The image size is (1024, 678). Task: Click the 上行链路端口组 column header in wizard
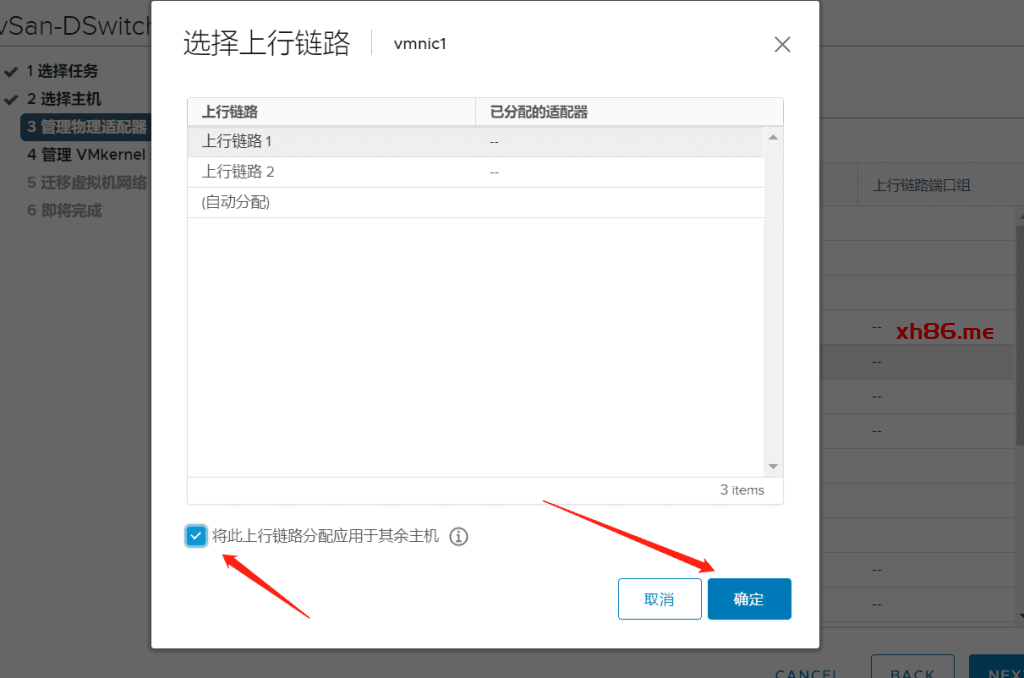(921, 186)
